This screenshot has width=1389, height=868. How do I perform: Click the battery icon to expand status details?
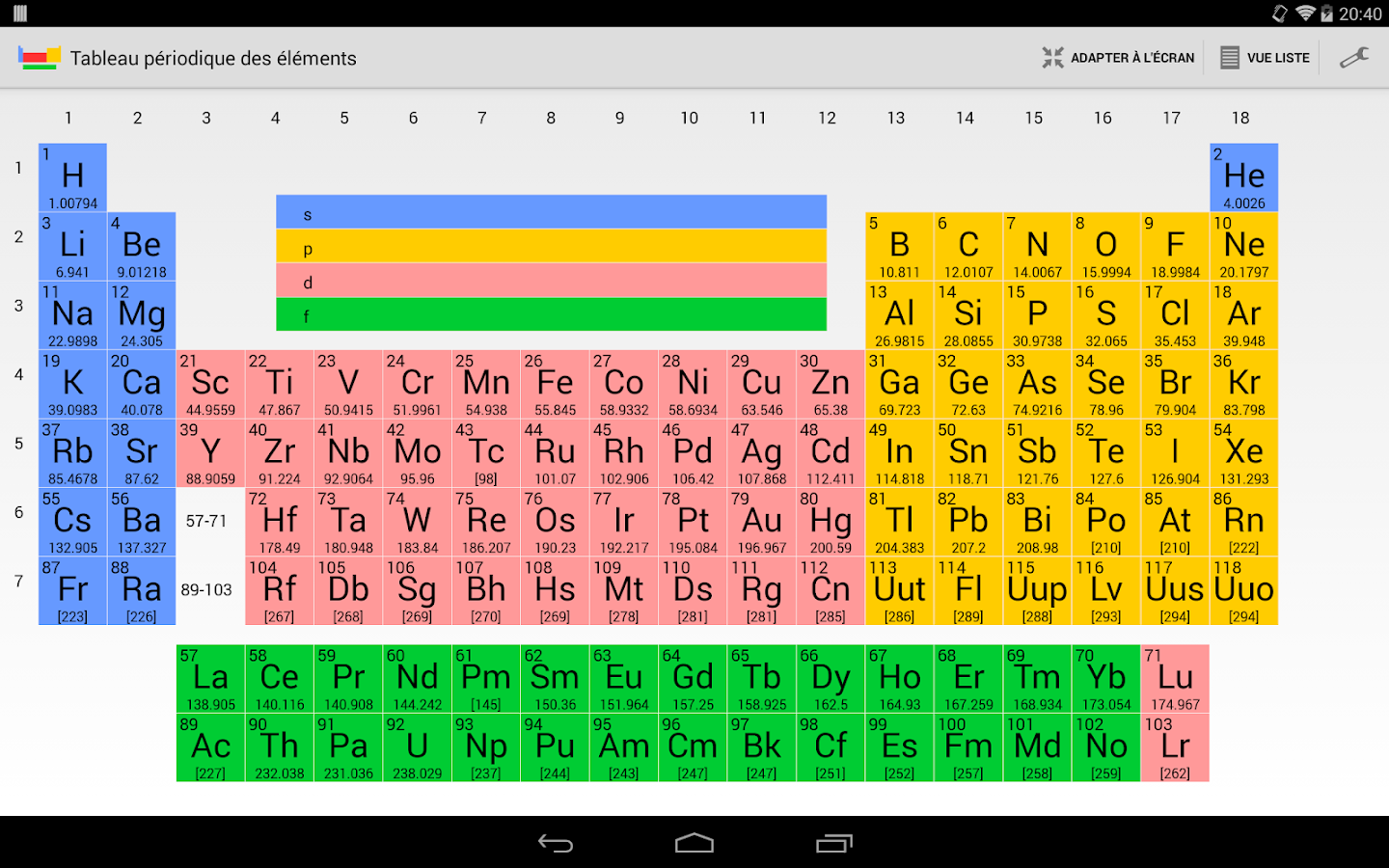point(1329,14)
